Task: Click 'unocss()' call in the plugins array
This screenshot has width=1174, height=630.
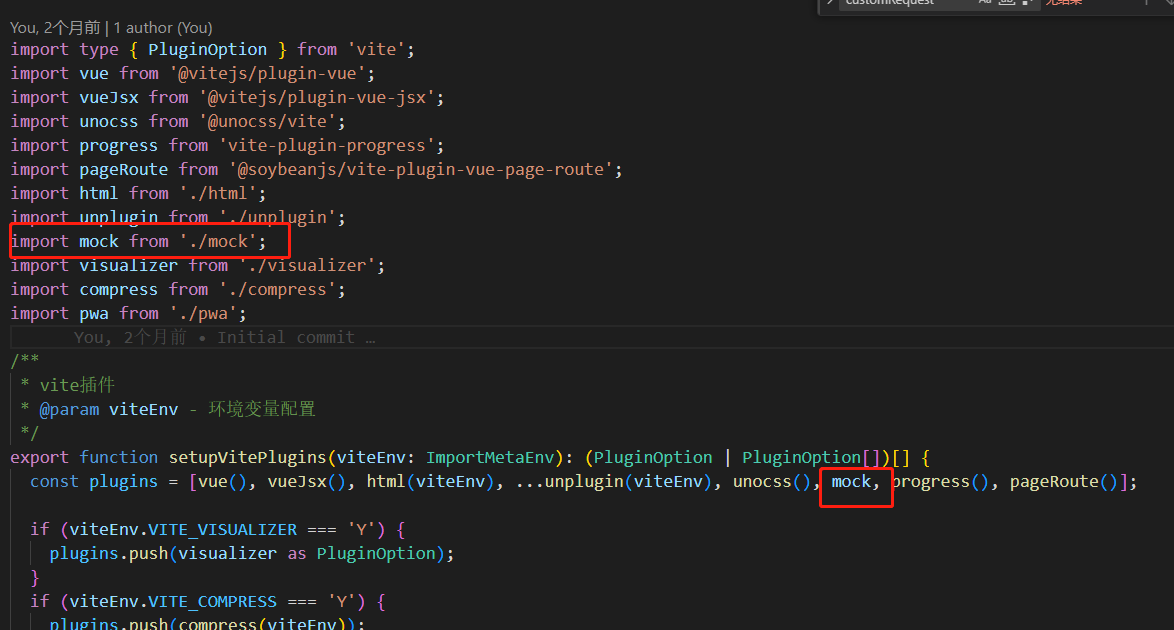Action: [x=771, y=481]
